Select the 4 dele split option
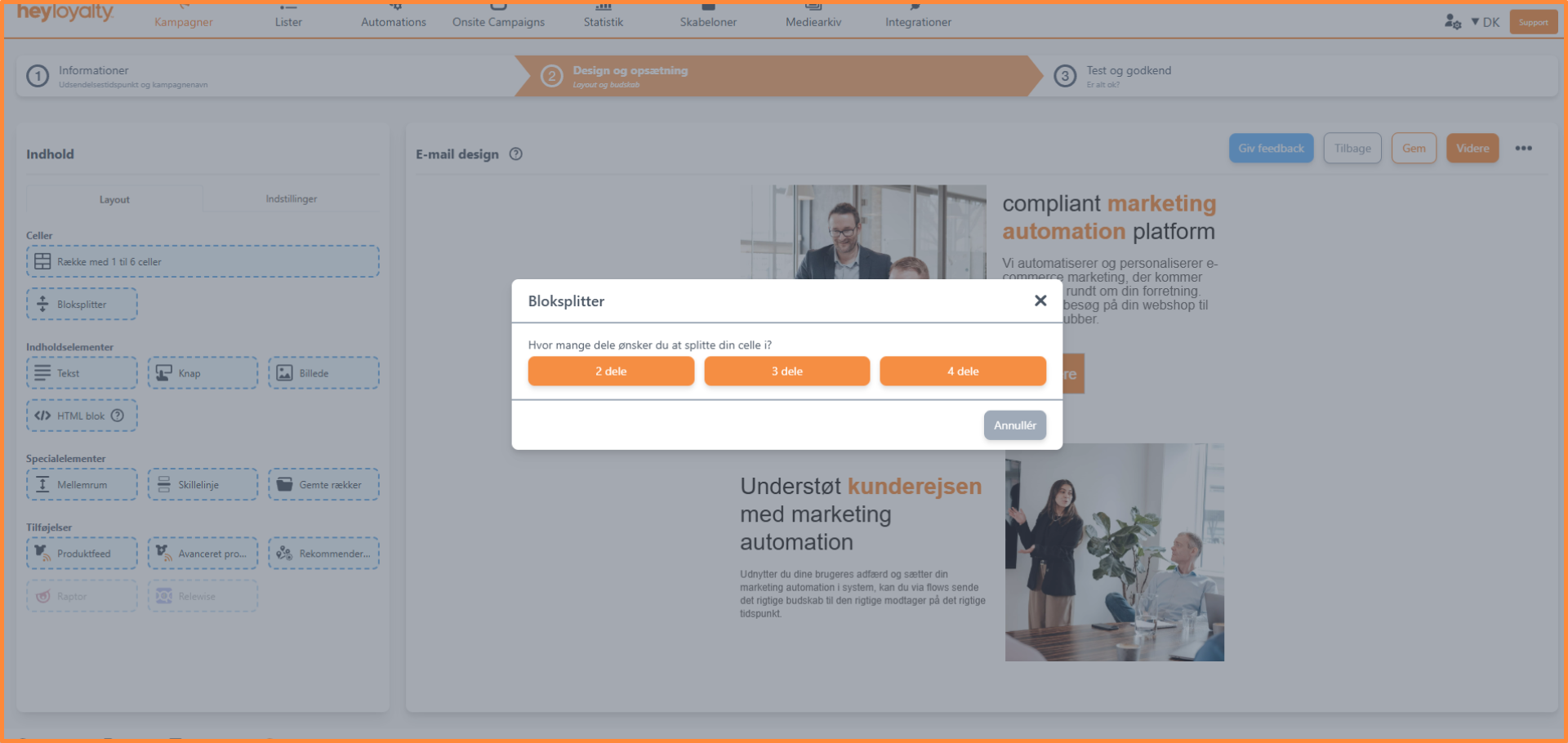This screenshot has width=1568, height=743. pos(962,371)
